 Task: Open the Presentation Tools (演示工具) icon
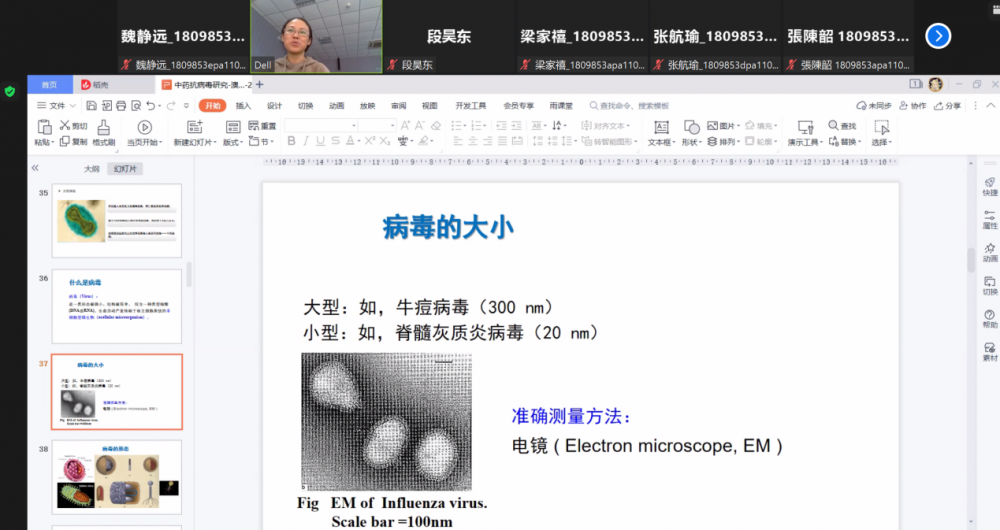(x=805, y=127)
